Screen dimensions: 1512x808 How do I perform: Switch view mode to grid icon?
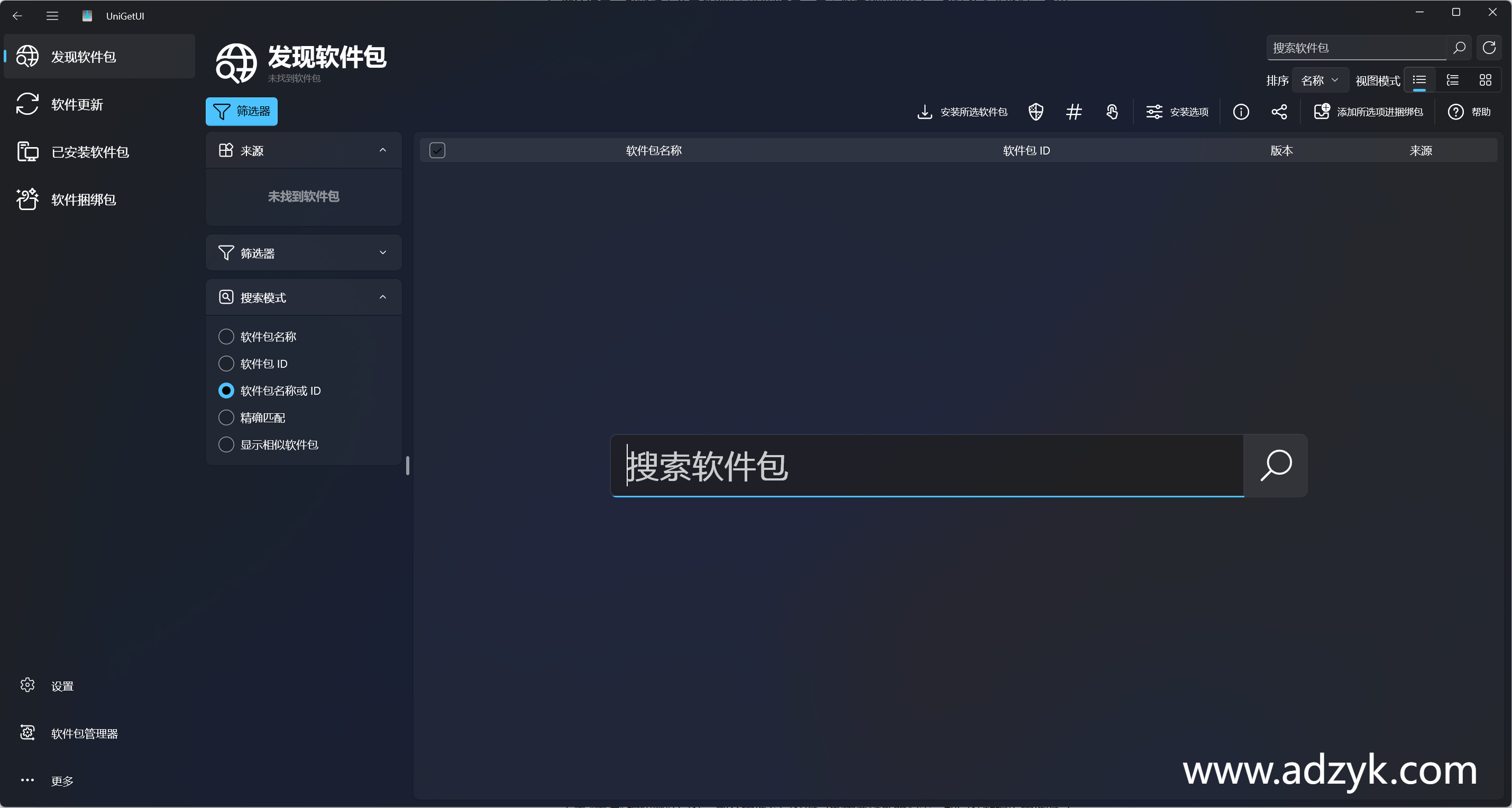point(1486,80)
